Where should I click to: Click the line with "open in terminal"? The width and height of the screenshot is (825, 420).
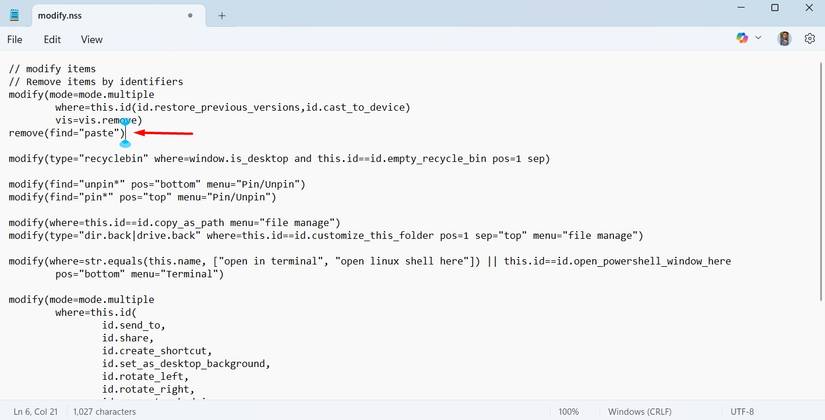pos(370,261)
